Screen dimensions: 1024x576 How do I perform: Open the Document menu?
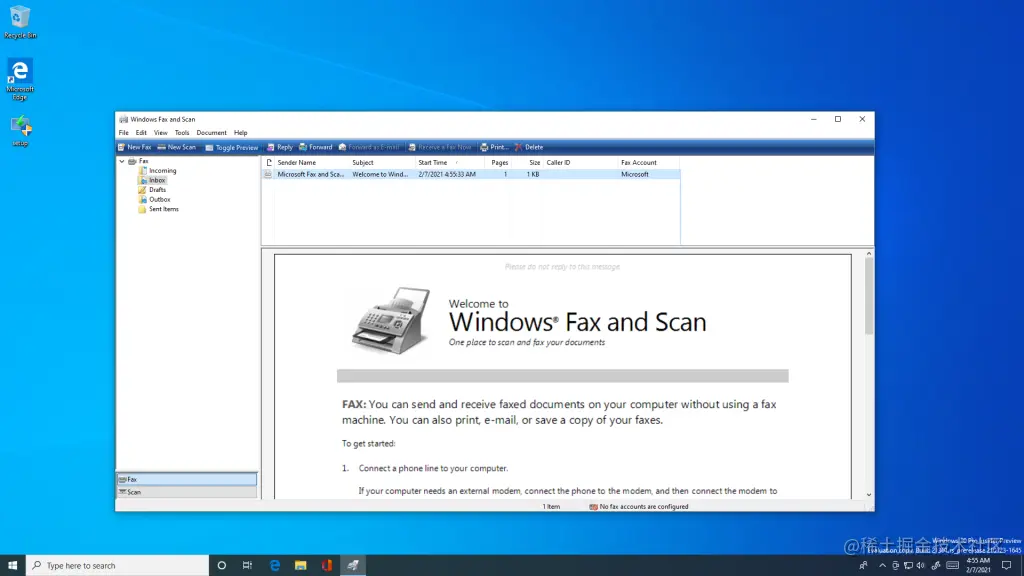(212, 133)
